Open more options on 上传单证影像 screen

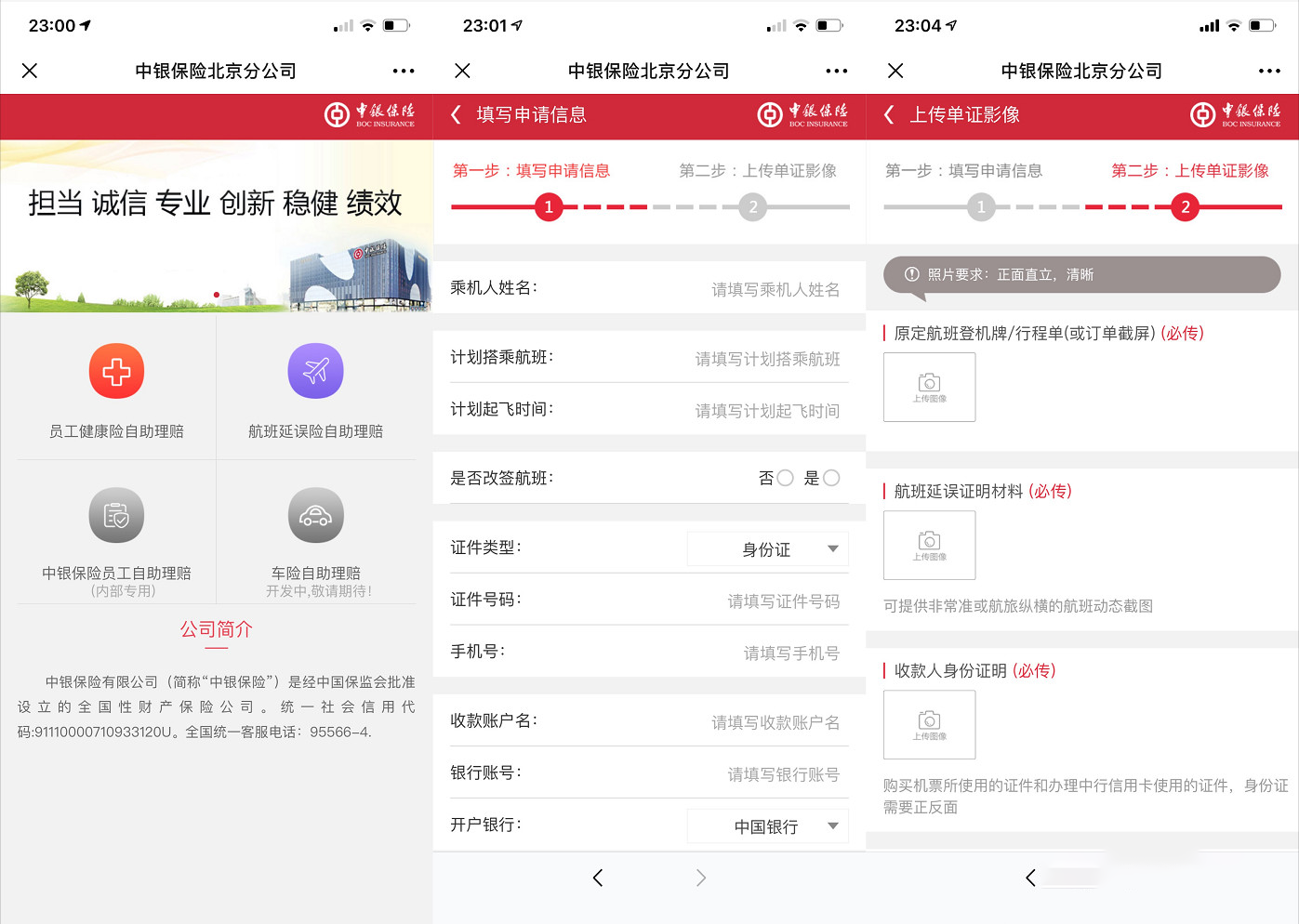[1269, 71]
